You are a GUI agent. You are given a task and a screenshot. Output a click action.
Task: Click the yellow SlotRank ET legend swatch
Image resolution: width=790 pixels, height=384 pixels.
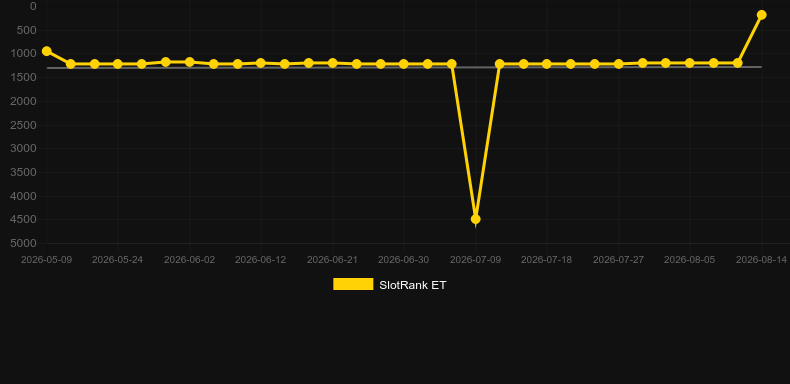coord(353,284)
